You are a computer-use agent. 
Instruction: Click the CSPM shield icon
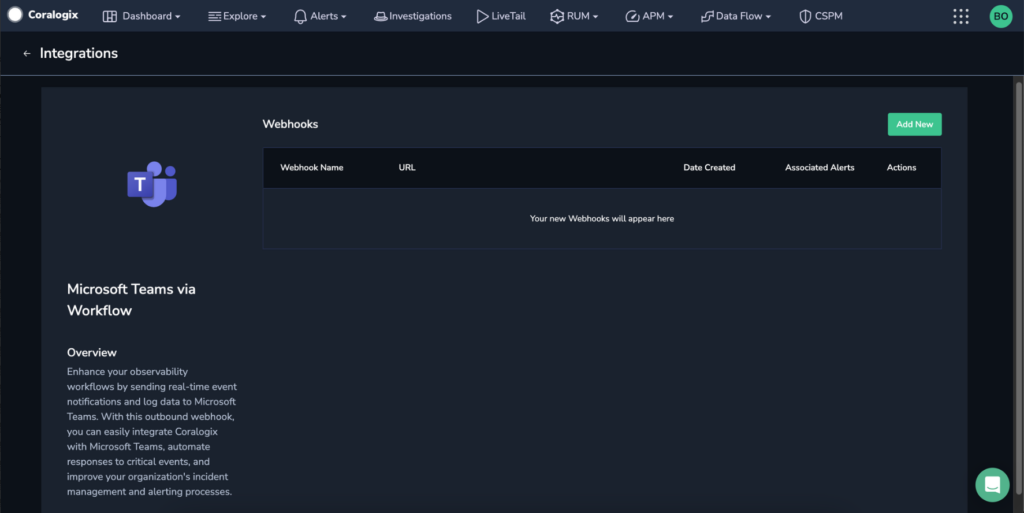tap(805, 16)
